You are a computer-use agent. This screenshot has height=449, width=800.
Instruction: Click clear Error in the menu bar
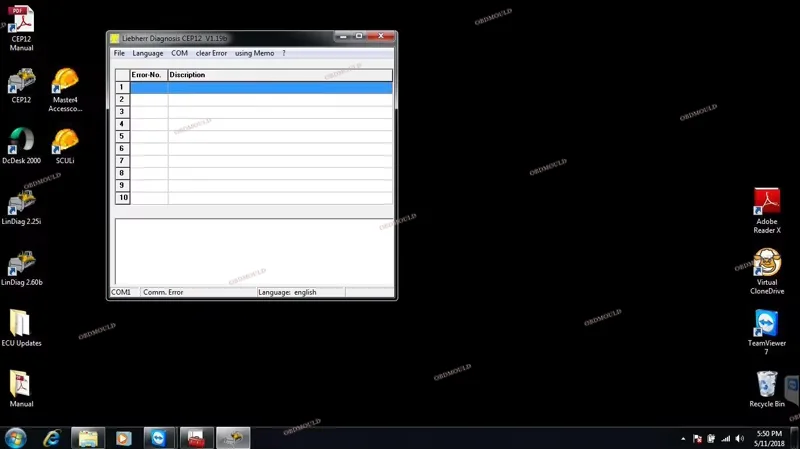point(211,53)
